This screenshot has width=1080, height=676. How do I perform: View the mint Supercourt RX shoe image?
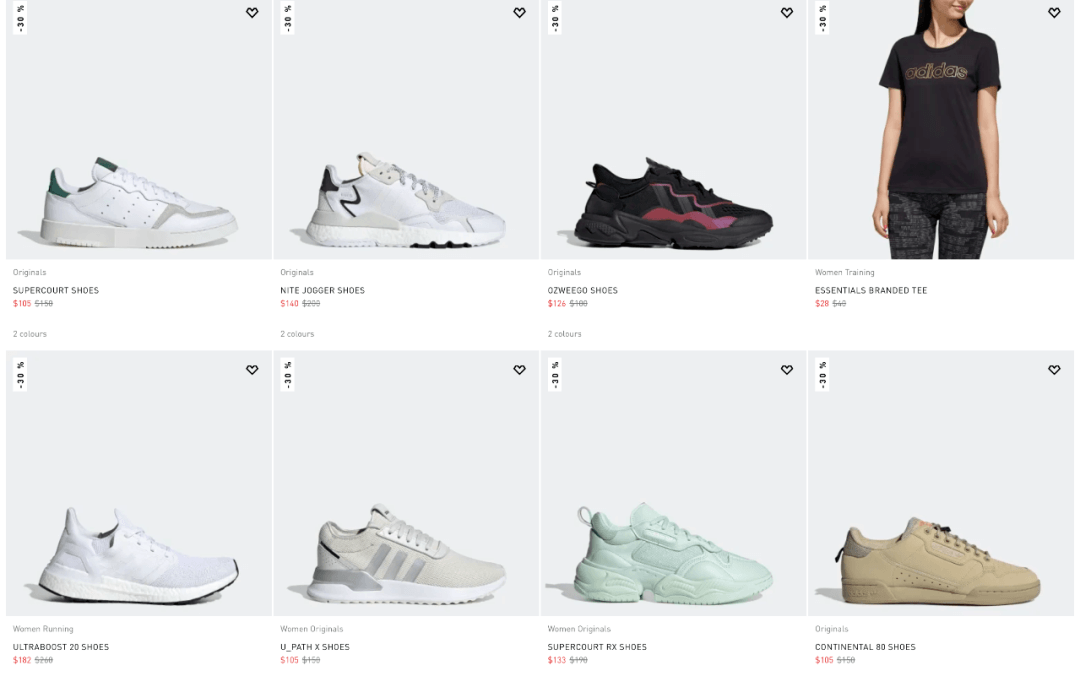point(672,553)
